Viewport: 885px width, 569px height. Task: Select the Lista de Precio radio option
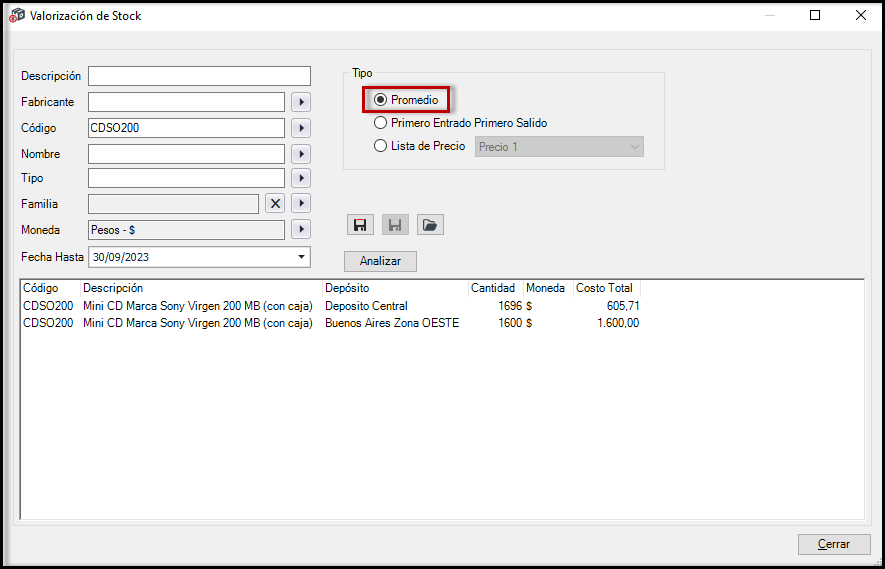click(419, 146)
